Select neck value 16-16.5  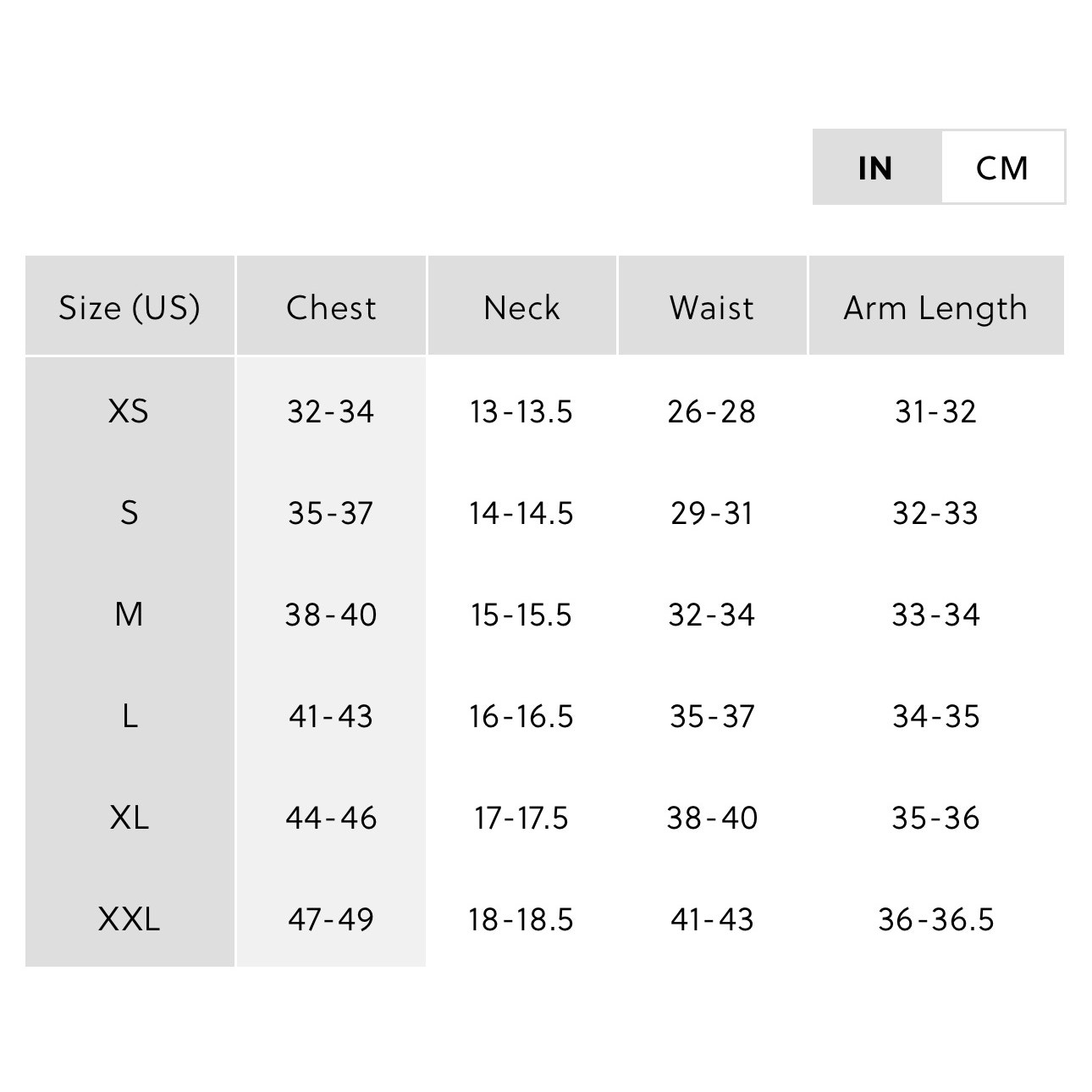[x=521, y=716]
